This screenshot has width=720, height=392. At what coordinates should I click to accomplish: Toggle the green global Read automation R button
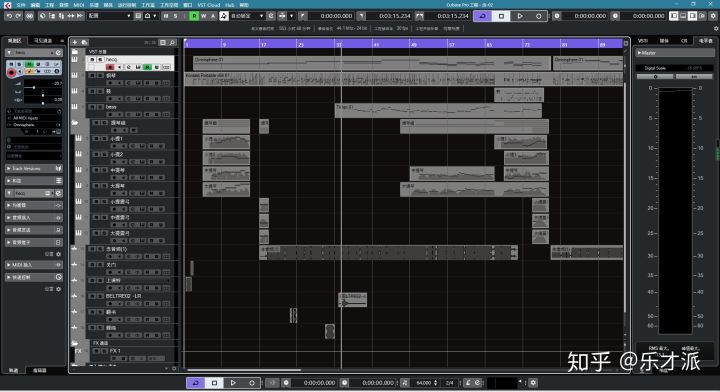[x=194, y=16]
